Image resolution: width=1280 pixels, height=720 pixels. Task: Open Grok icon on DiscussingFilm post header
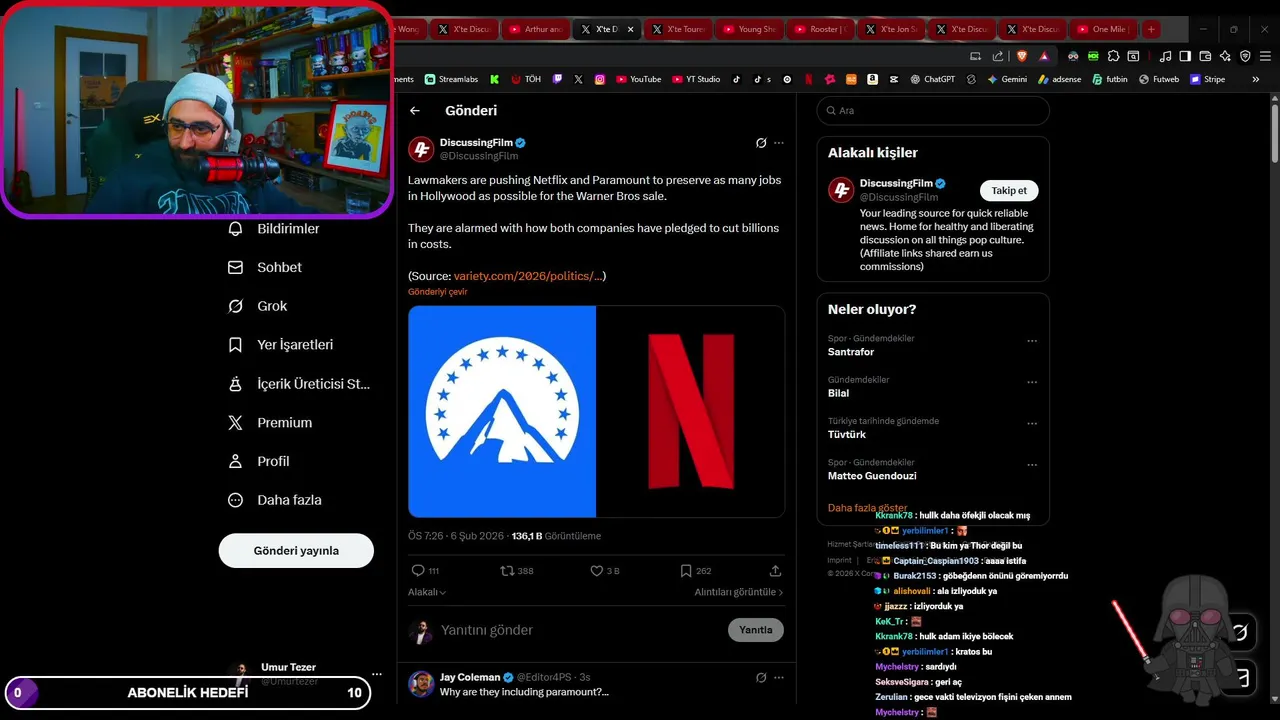point(761,143)
